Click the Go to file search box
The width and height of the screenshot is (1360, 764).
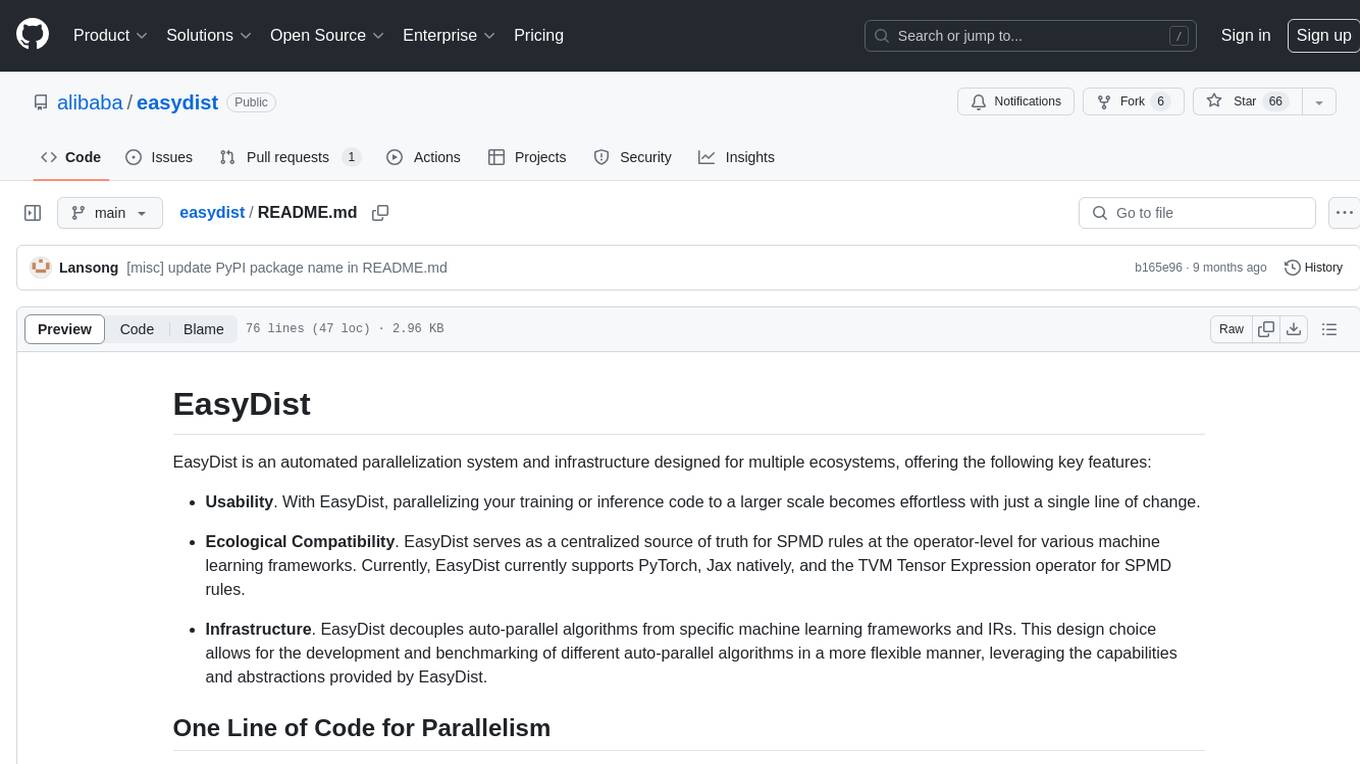(x=1197, y=213)
